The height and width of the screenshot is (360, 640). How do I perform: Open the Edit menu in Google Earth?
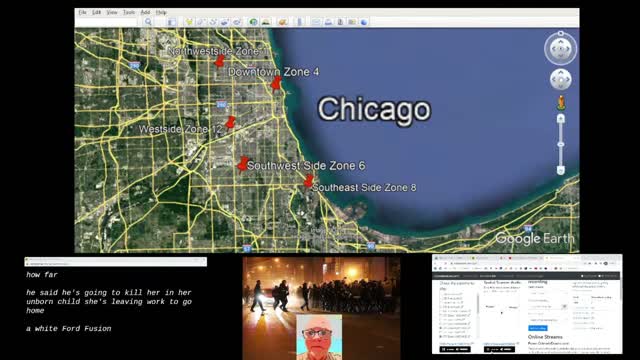(x=96, y=12)
